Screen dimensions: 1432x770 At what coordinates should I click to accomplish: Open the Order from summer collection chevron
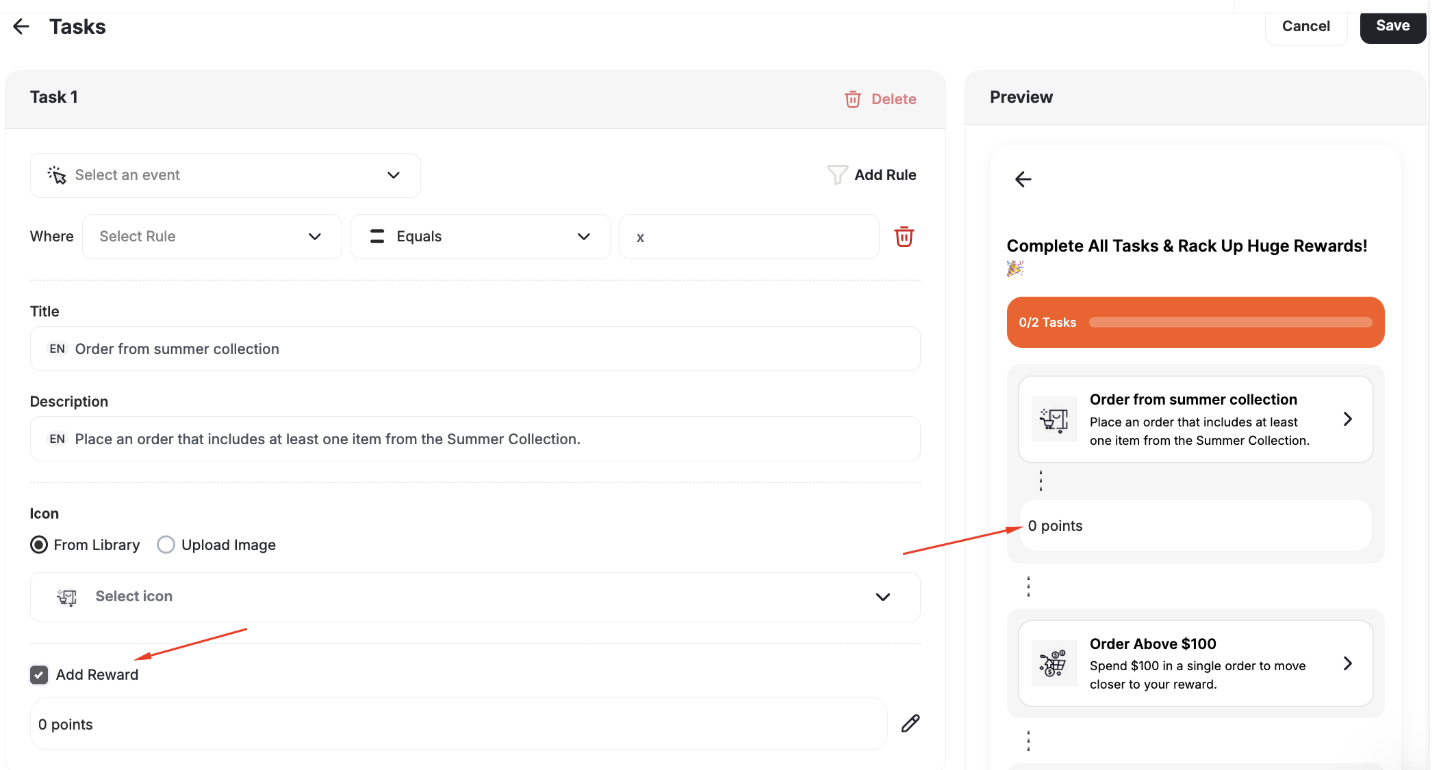pos(1348,419)
